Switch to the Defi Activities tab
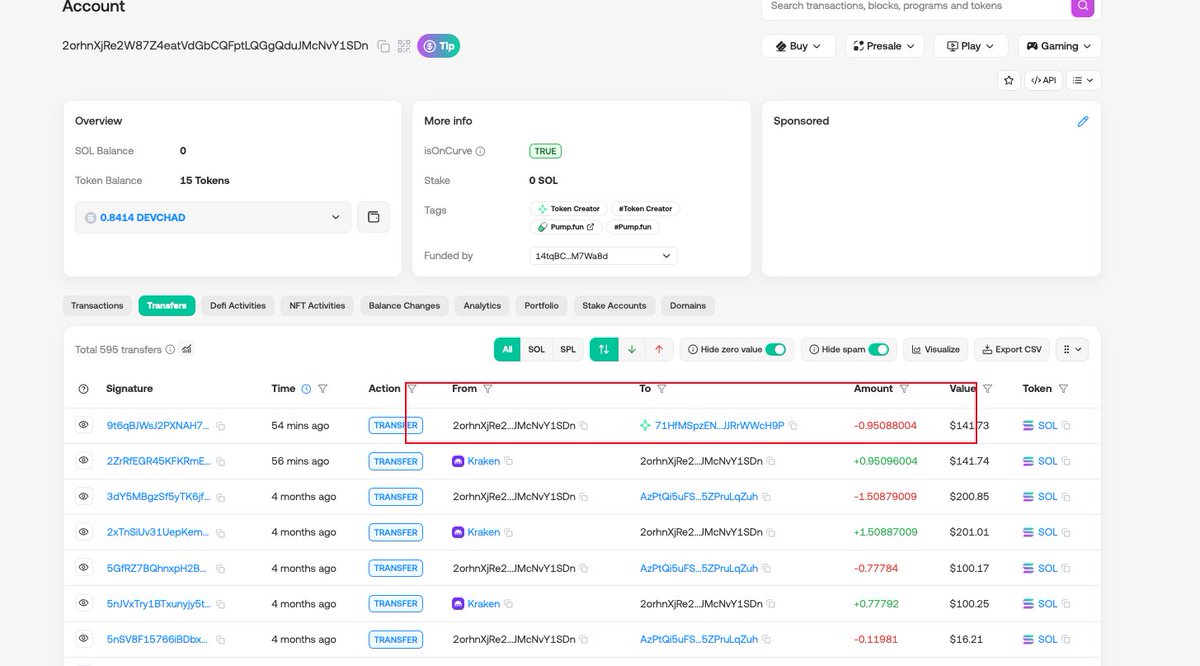 coord(238,305)
